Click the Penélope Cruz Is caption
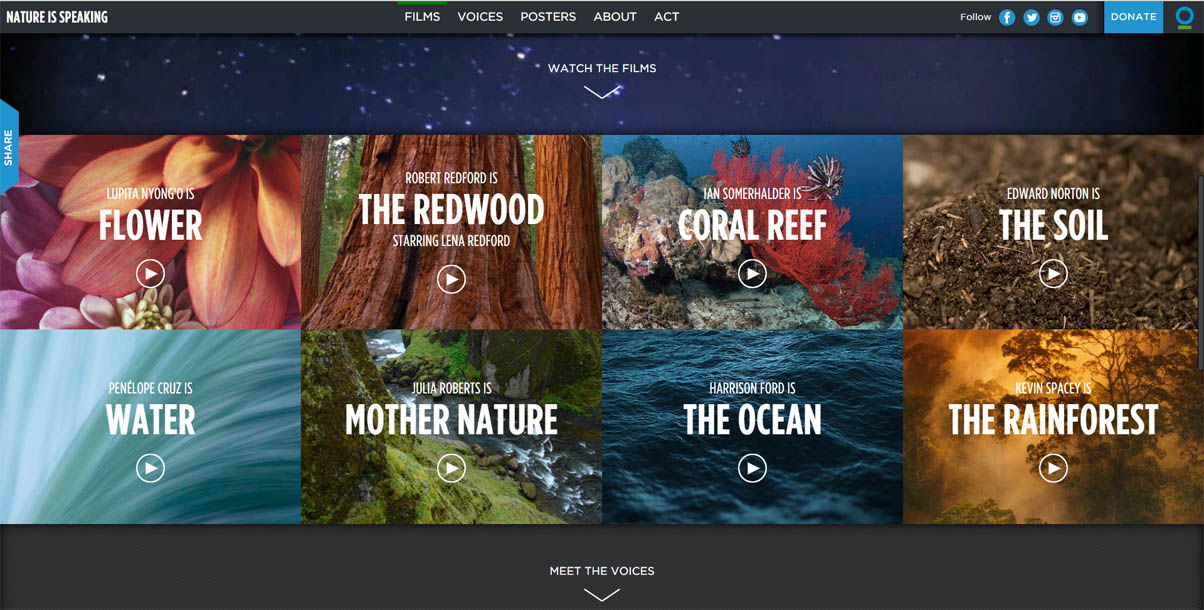 pos(150,388)
